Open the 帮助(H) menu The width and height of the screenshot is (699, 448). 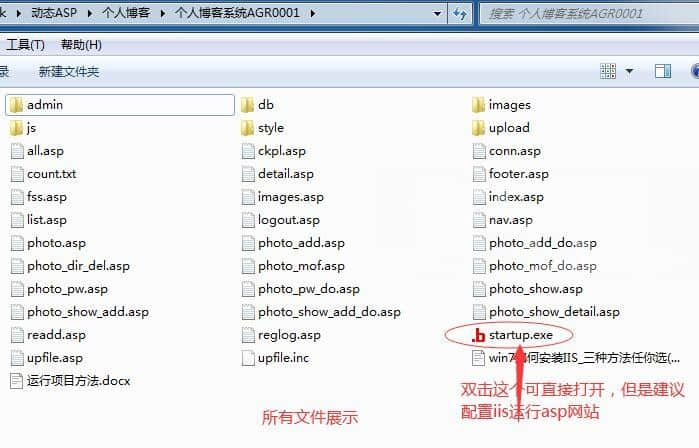point(81,45)
